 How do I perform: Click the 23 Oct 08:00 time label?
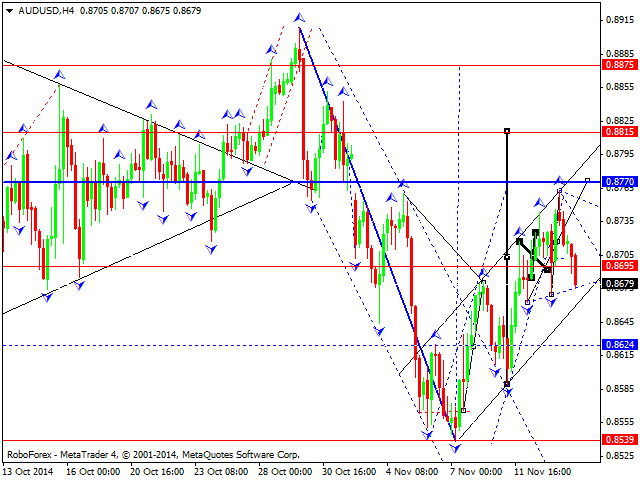tap(221, 472)
